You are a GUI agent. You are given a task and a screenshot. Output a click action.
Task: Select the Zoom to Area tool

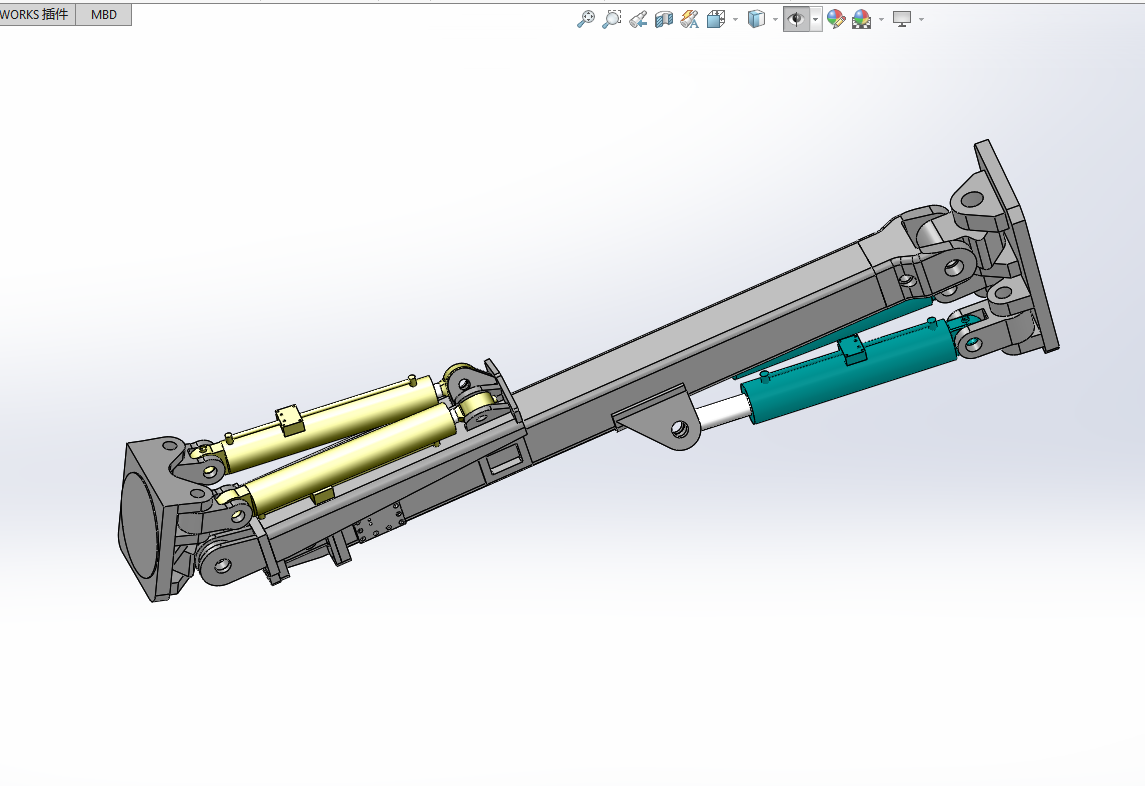point(611,19)
